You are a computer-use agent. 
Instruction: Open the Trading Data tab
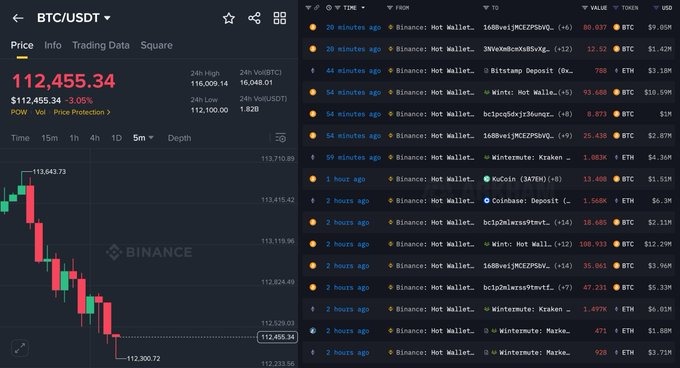(101, 45)
